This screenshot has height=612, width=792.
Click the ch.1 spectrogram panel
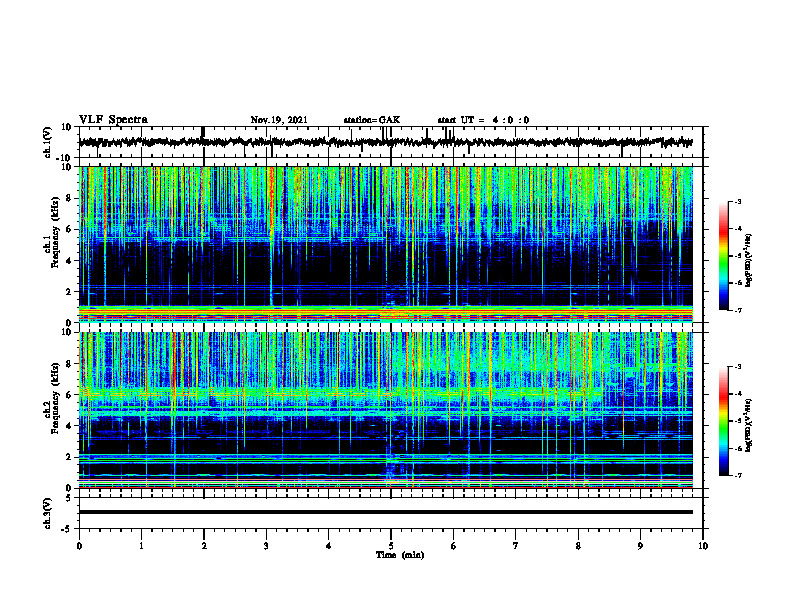pos(385,244)
